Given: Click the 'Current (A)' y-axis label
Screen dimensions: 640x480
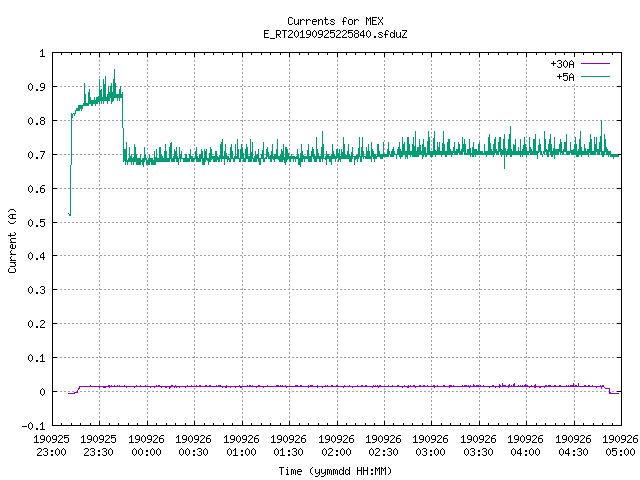Looking at the screenshot, I should (13, 240).
